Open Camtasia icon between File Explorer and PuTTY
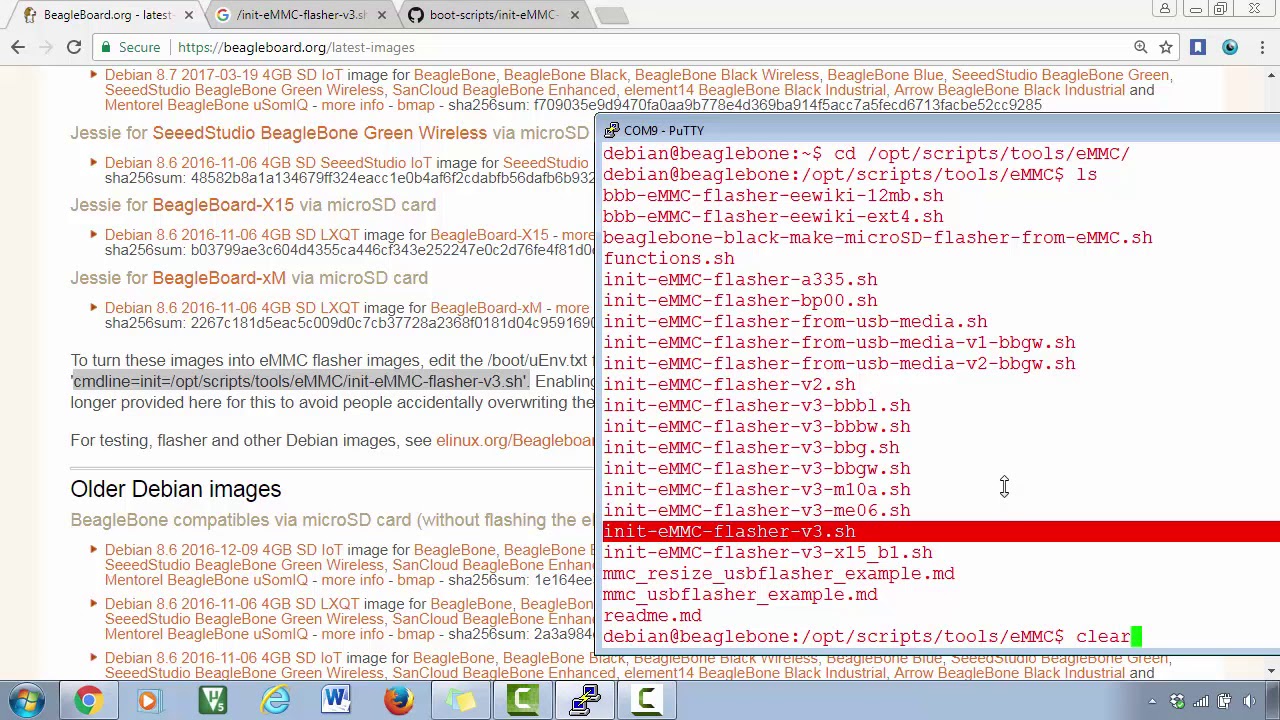The height and width of the screenshot is (720, 1280). click(x=523, y=700)
